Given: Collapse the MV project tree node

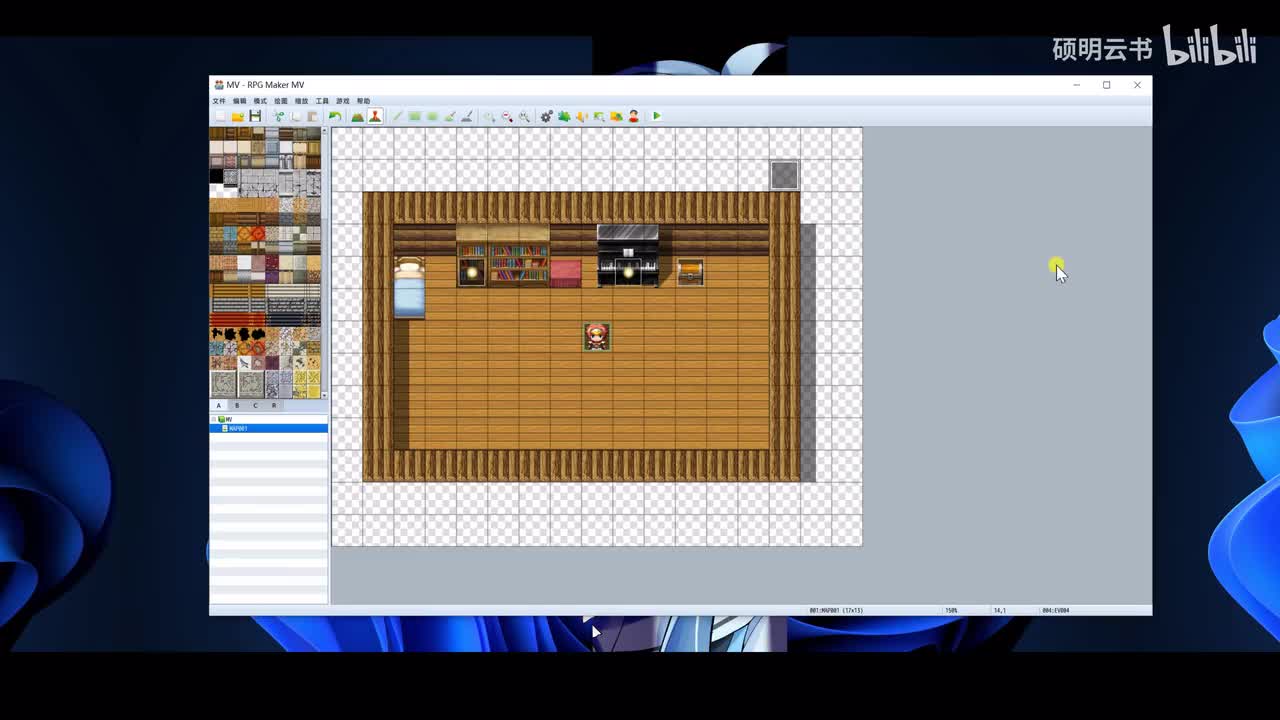Looking at the screenshot, I should tap(213, 419).
